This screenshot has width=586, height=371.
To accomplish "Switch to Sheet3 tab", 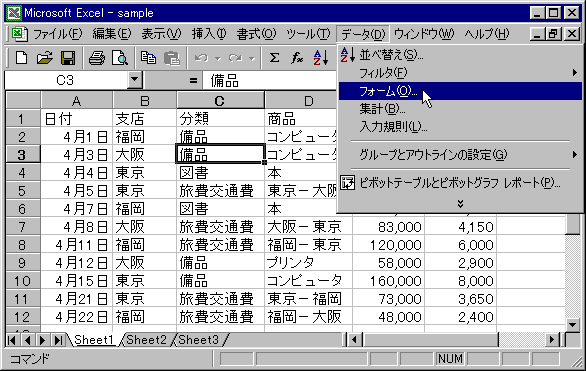I will 198,340.
